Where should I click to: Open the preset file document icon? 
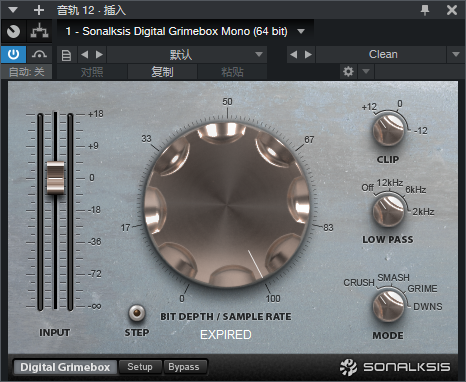[66, 55]
